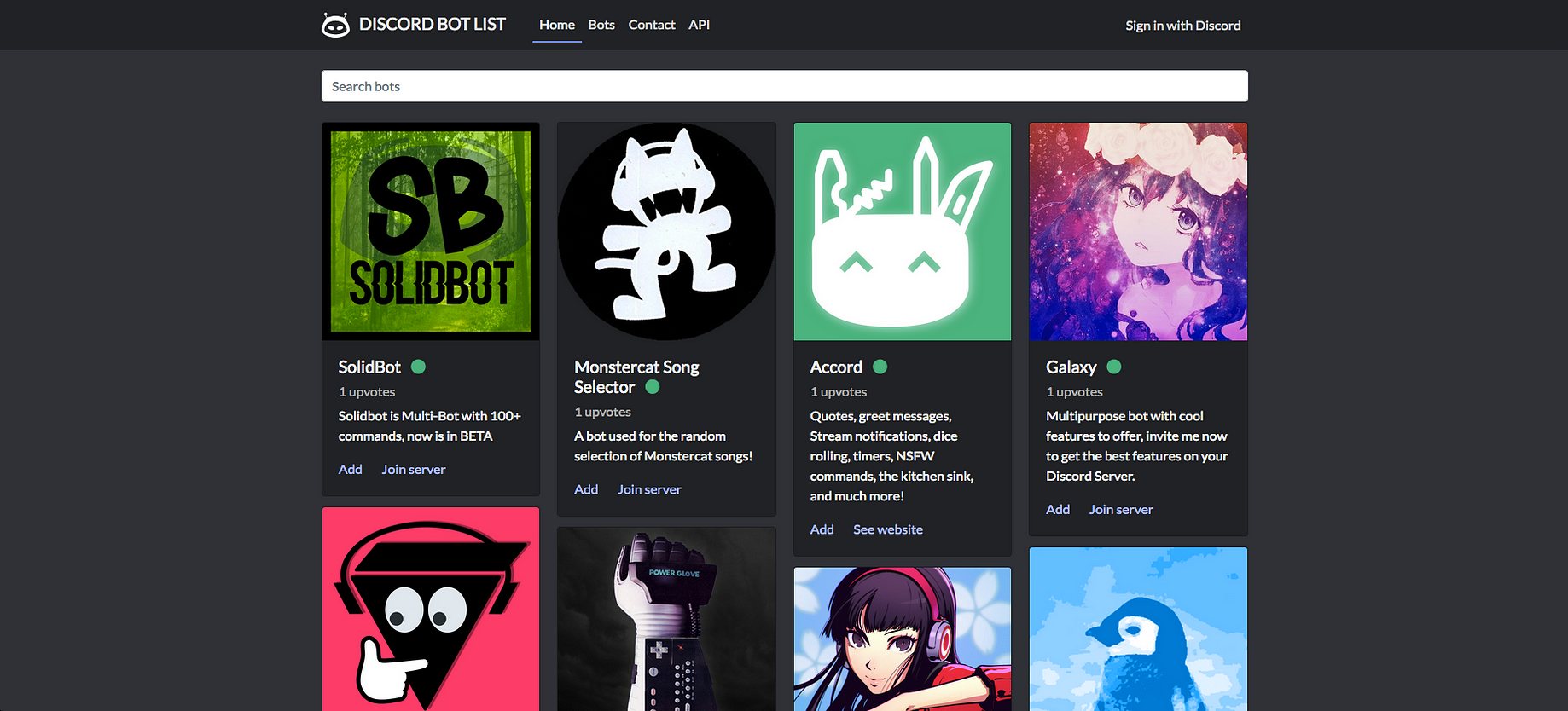Click Galaxy's green online status dot
Viewport: 1568px width, 711px height.
click(1114, 367)
